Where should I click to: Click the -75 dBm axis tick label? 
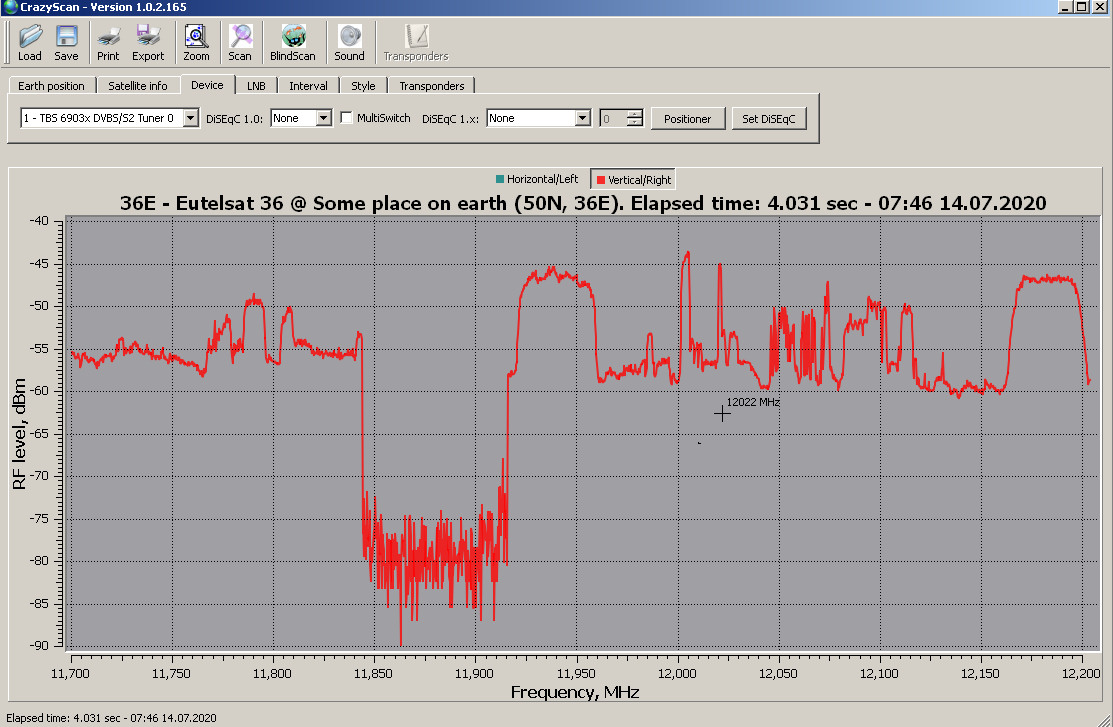point(39,518)
